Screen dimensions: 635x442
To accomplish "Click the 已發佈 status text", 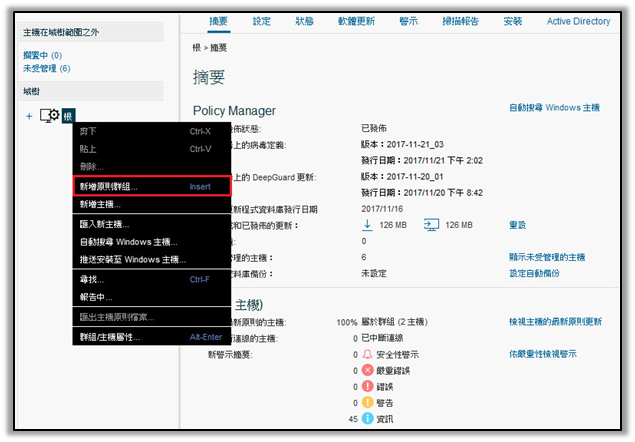I will click(x=374, y=128).
